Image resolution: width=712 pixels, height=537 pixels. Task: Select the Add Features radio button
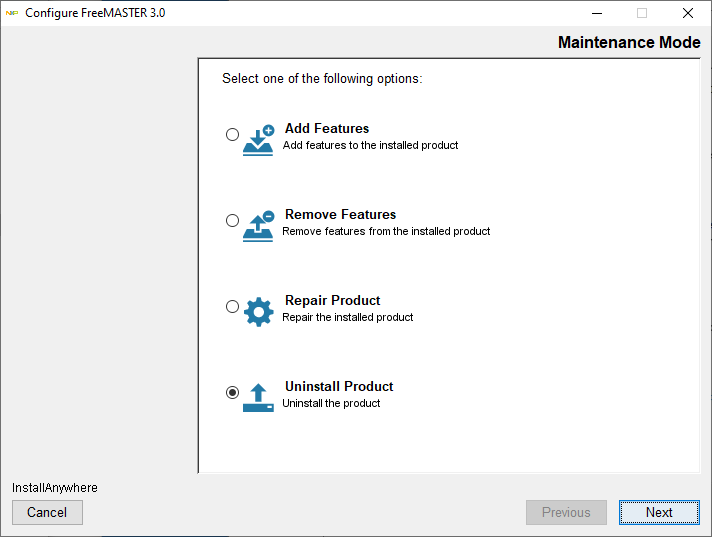point(233,135)
